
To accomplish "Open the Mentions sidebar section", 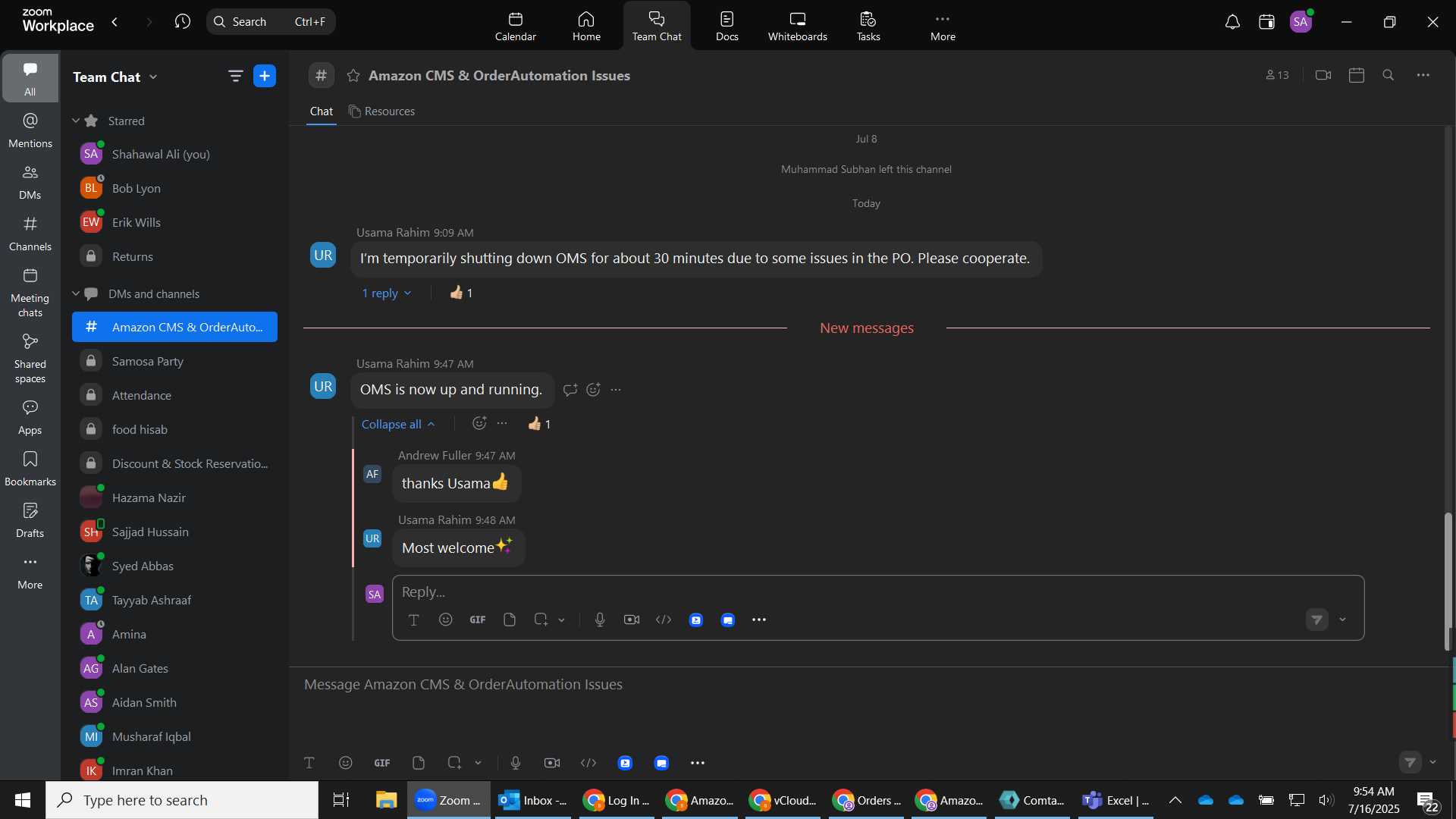I will point(30,130).
